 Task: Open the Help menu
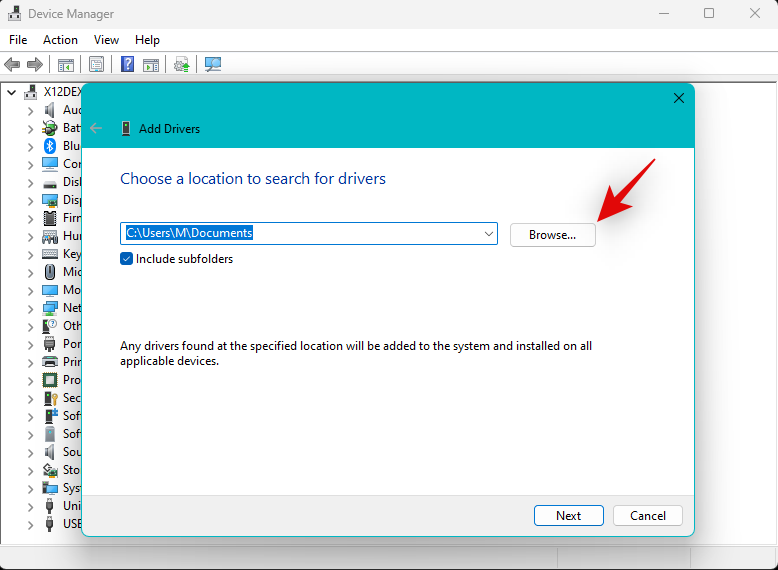pyautogui.click(x=147, y=40)
